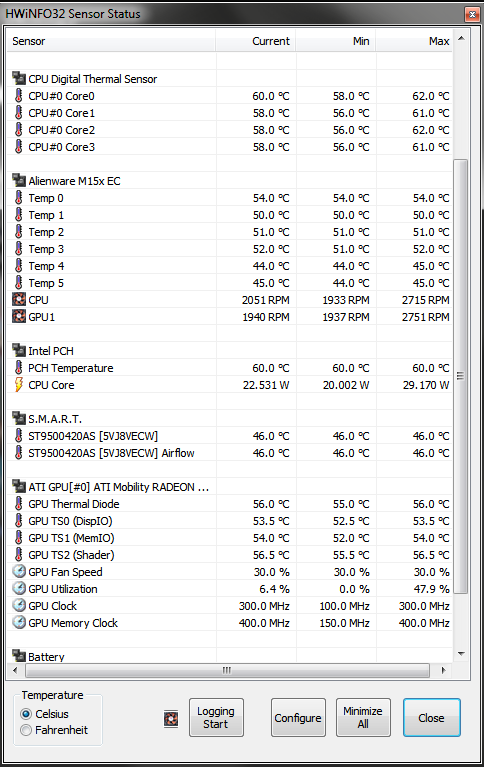Click the thermometer icon beside CPU#0 Core2

tap(19, 130)
